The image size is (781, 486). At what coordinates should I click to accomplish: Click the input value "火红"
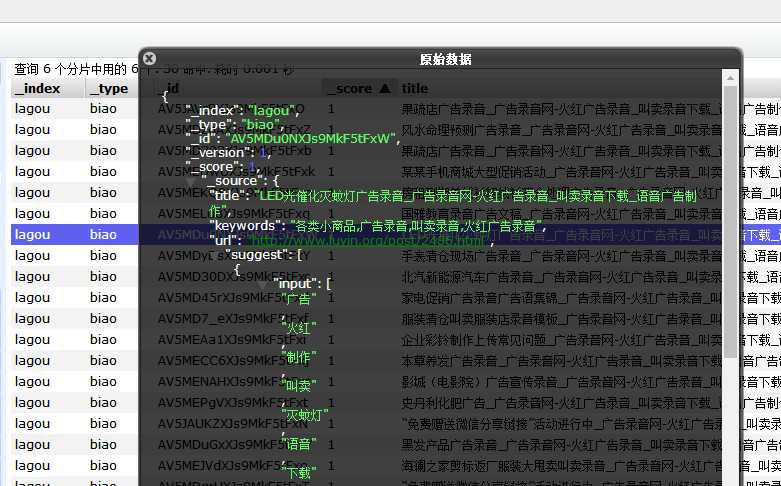pyautogui.click(x=299, y=328)
